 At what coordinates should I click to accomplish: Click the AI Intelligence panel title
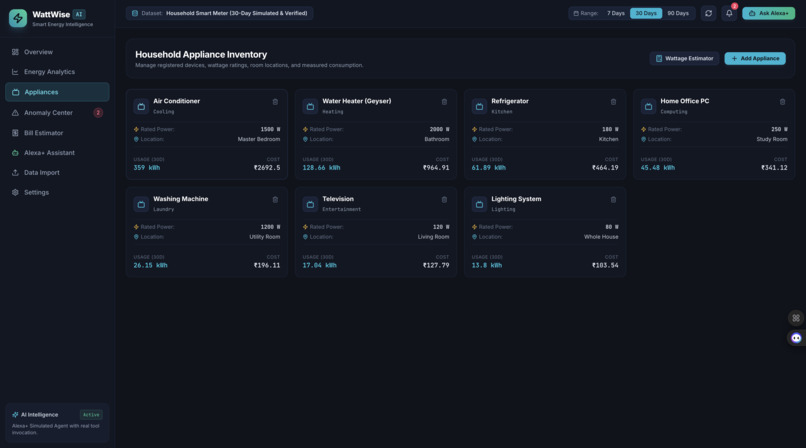click(x=39, y=415)
